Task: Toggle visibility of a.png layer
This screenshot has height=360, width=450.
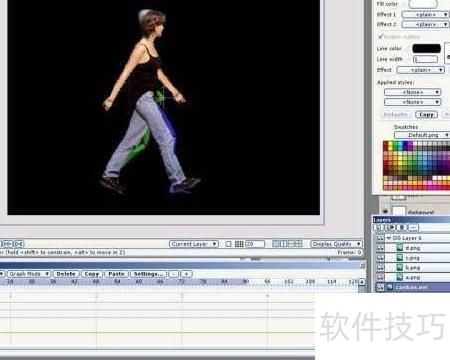Action: pyautogui.click(x=380, y=277)
